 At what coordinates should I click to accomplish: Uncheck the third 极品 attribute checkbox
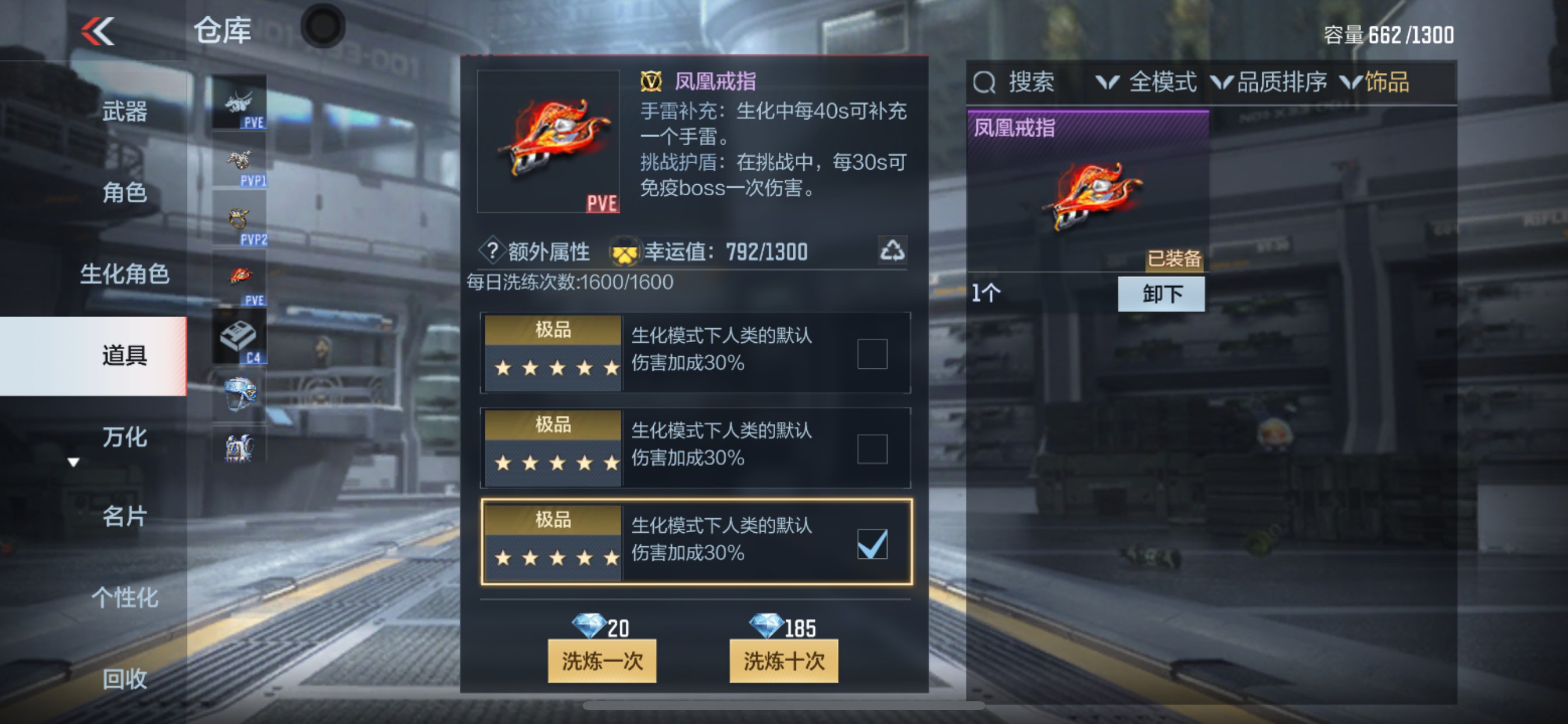pos(871,544)
